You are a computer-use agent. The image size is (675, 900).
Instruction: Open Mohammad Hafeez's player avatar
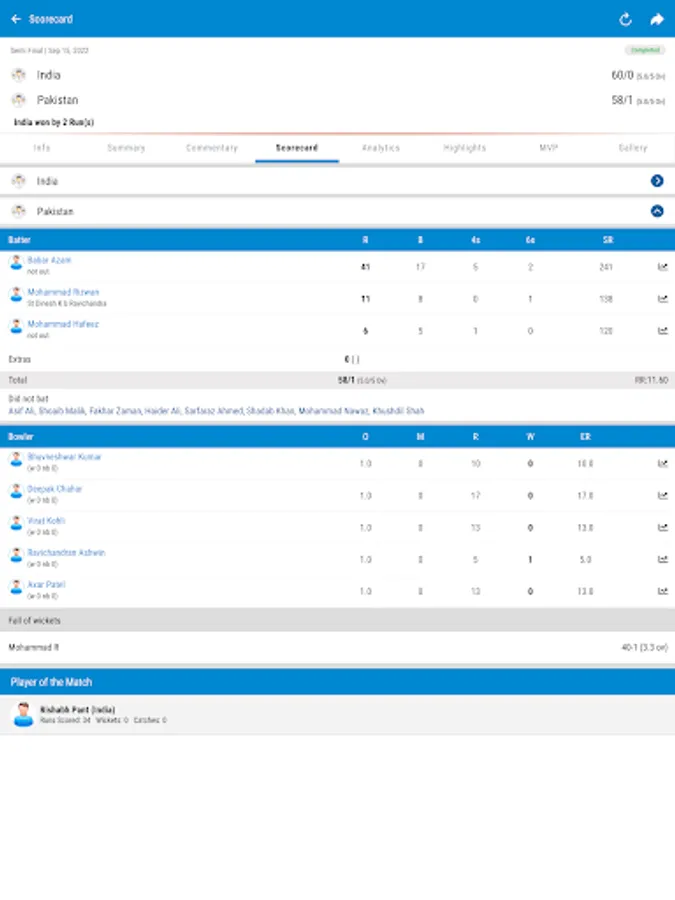16,327
